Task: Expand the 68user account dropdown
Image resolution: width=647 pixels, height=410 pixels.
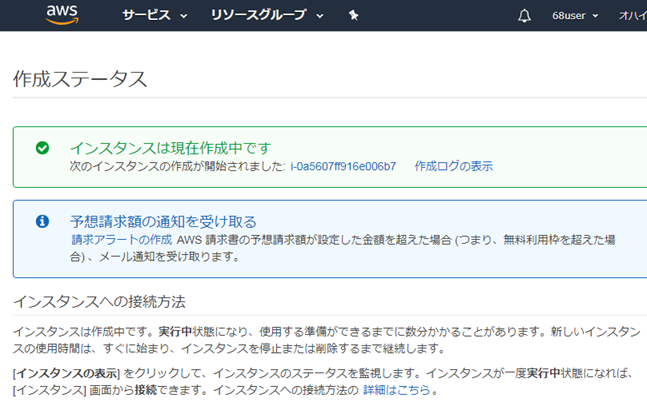Action: (x=575, y=16)
